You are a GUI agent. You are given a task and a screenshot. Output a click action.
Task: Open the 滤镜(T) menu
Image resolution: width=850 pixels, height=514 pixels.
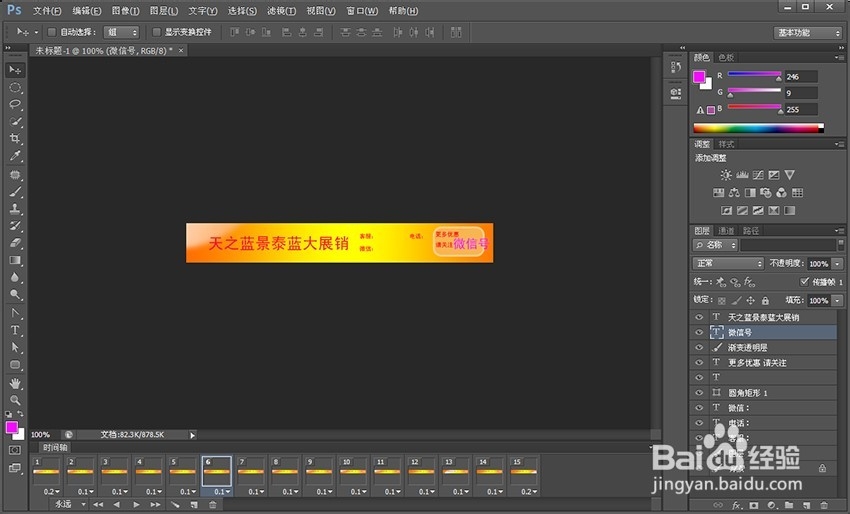coord(281,11)
